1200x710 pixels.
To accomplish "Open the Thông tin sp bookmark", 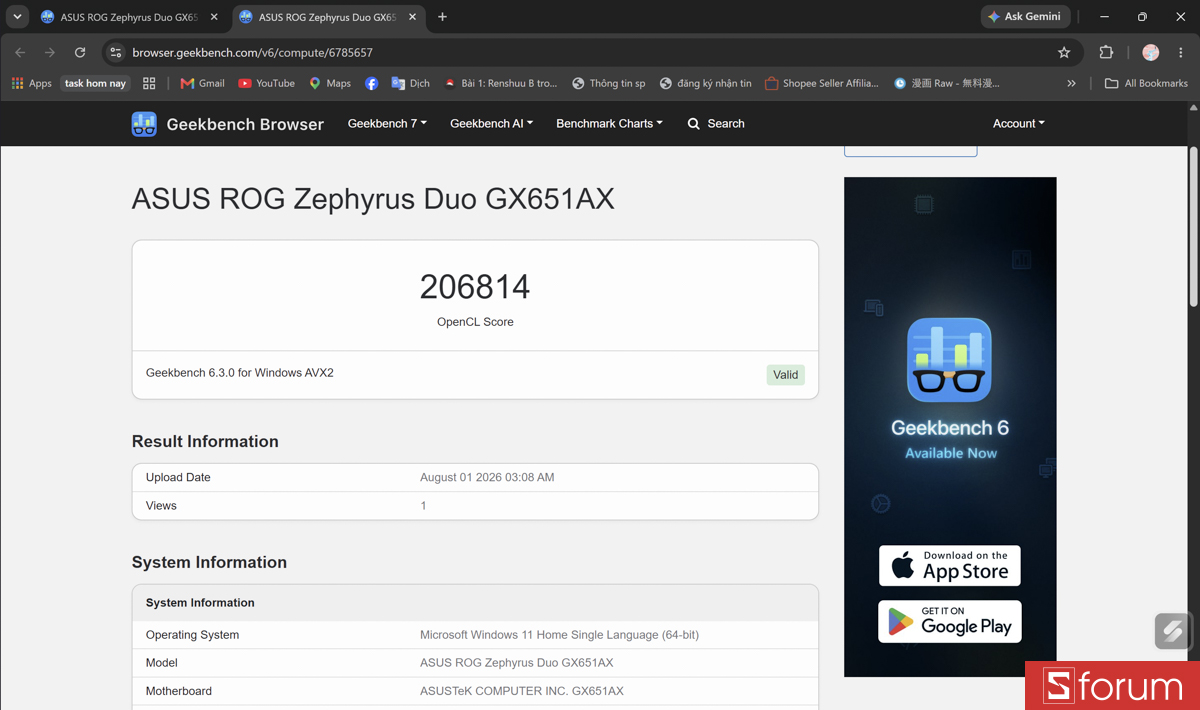I will click(608, 83).
